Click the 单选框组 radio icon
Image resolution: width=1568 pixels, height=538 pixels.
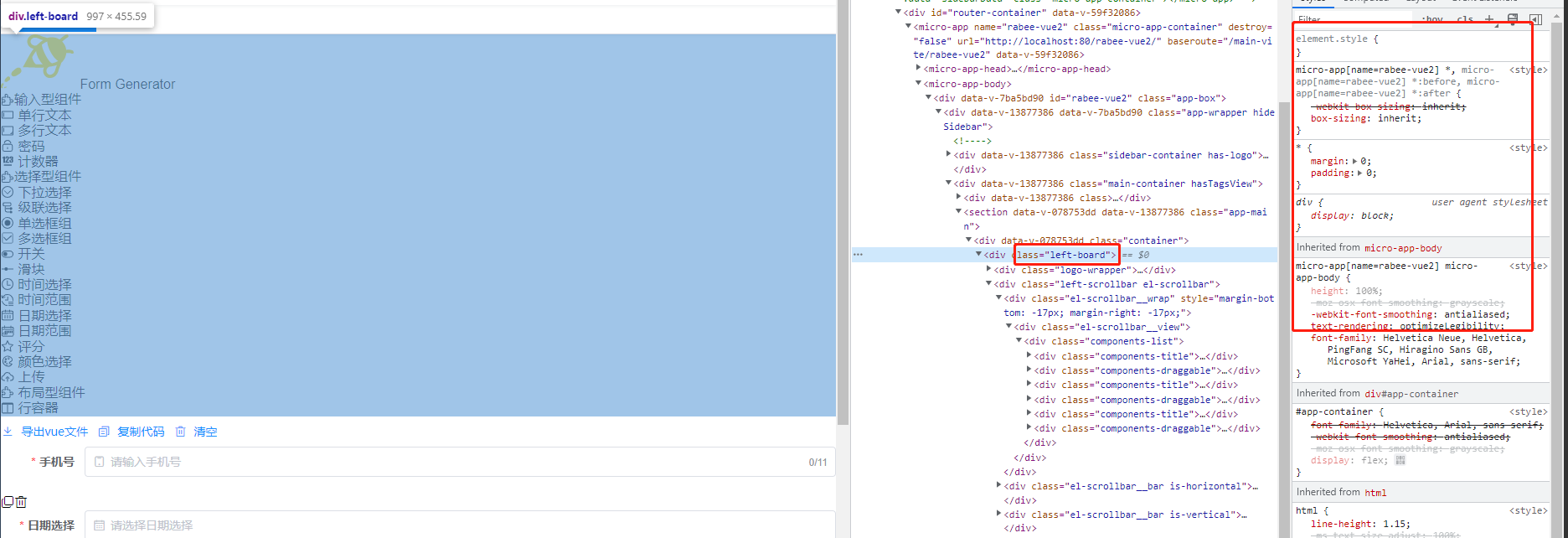[x=8, y=223]
